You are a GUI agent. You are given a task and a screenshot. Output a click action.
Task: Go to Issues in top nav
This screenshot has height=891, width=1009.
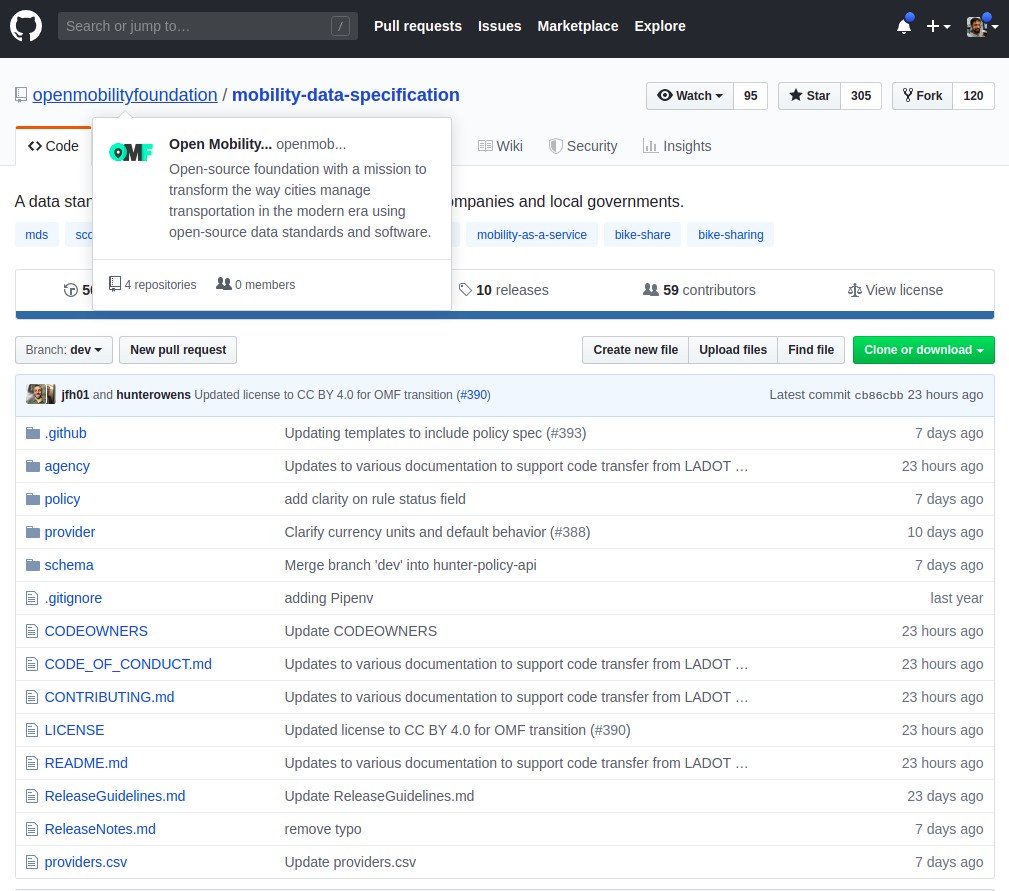pyautogui.click(x=499, y=26)
